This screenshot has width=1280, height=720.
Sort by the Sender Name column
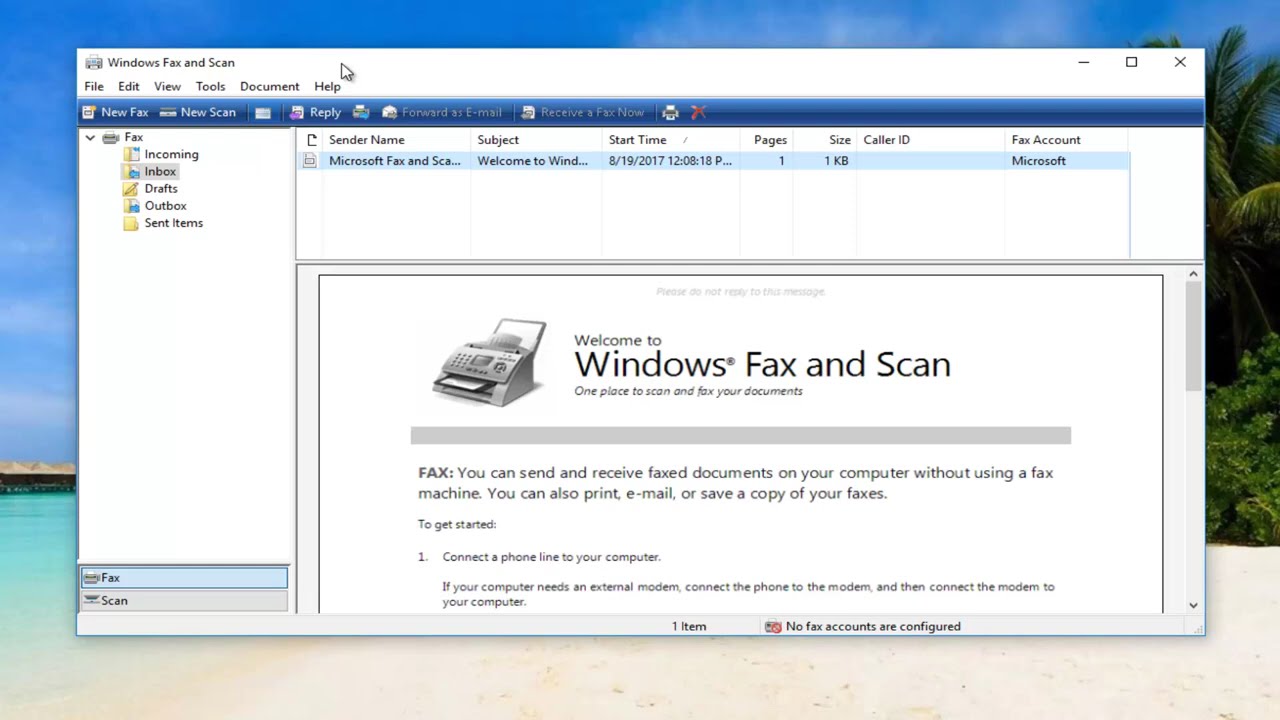[396, 139]
